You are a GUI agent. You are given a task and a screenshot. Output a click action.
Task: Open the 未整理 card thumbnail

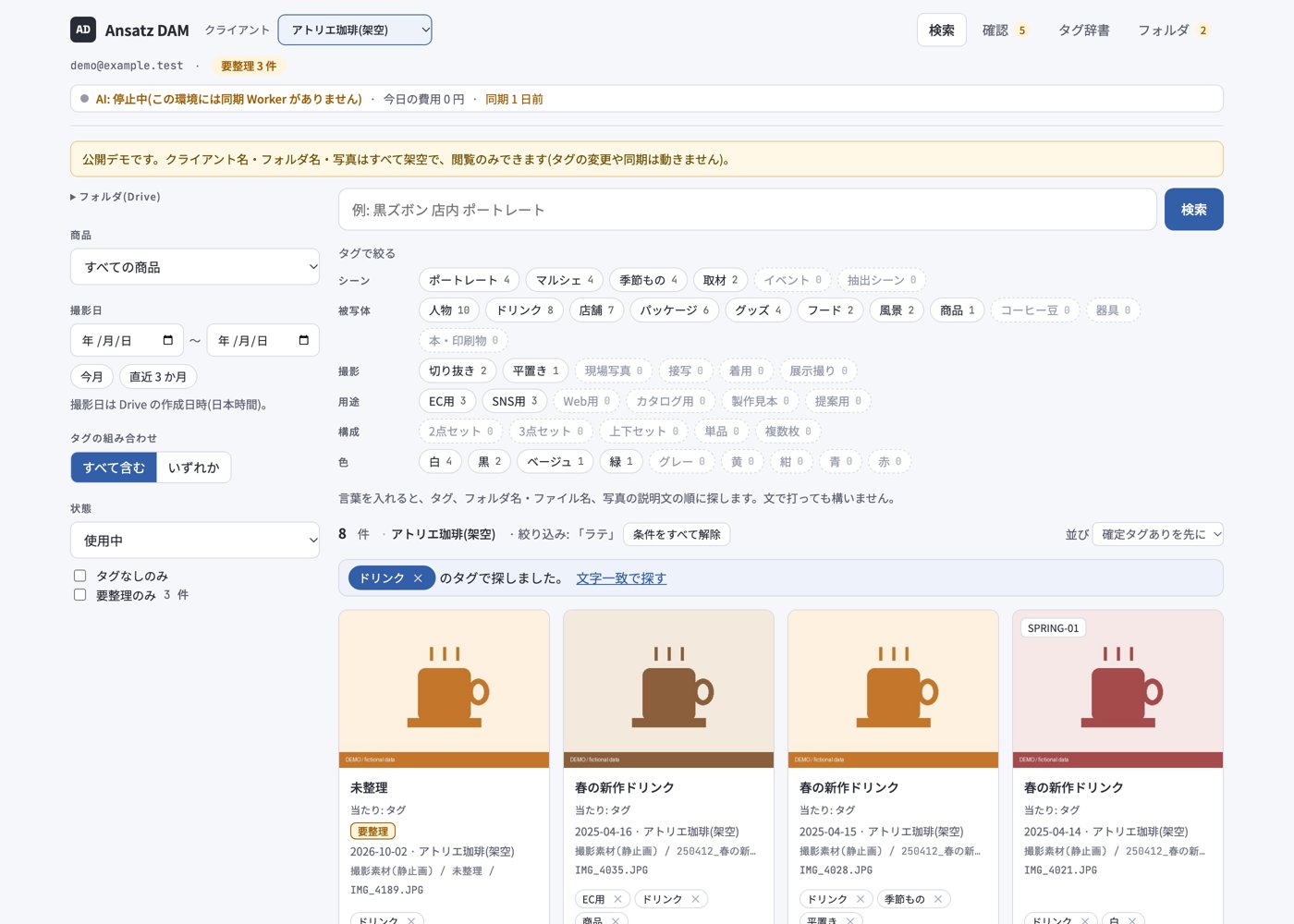pos(444,688)
